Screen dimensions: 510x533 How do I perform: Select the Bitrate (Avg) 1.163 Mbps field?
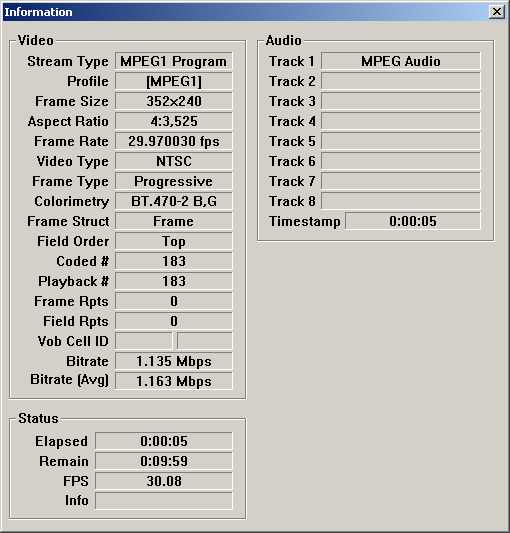pos(174,381)
